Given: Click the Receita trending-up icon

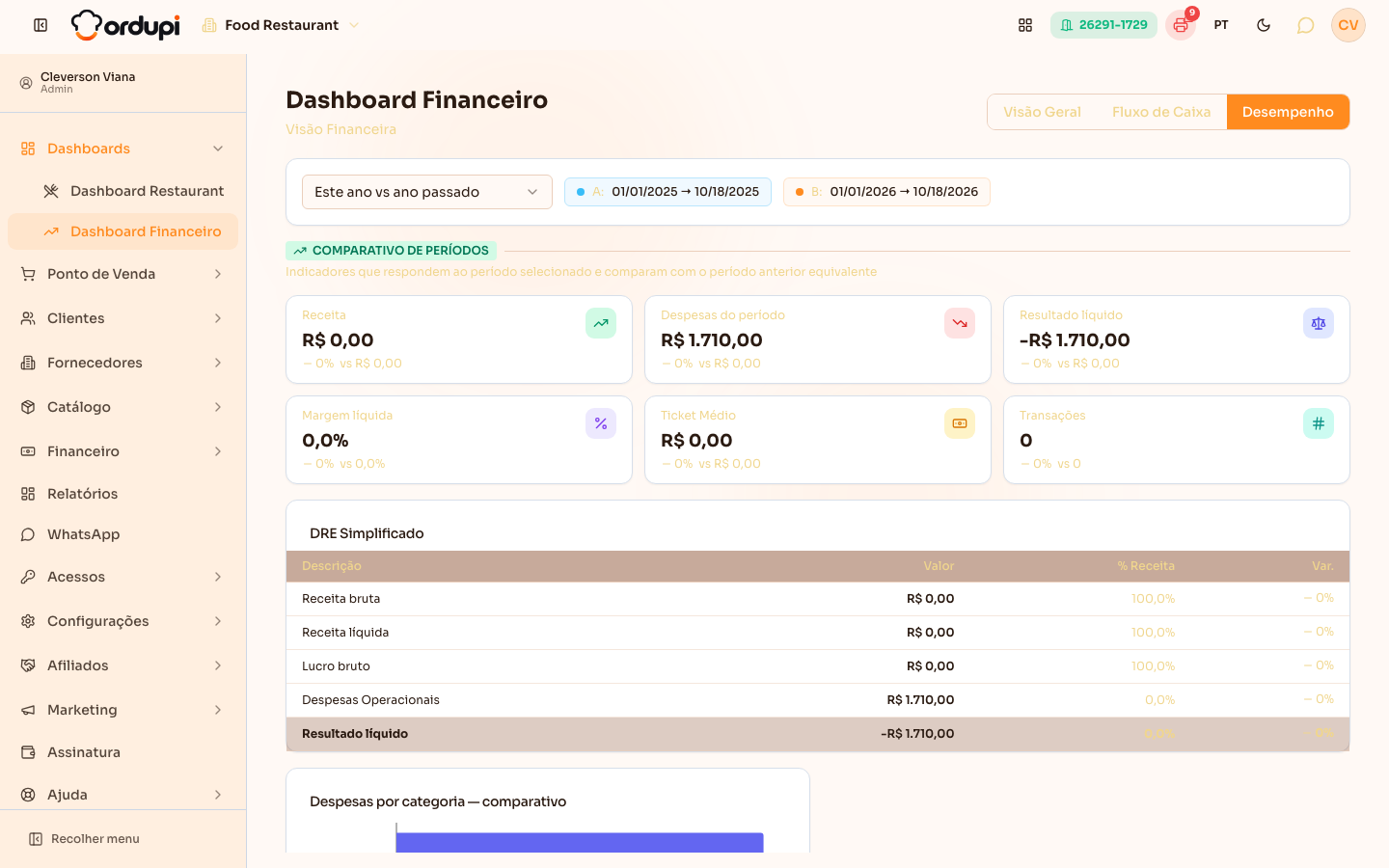Looking at the screenshot, I should tap(601, 323).
